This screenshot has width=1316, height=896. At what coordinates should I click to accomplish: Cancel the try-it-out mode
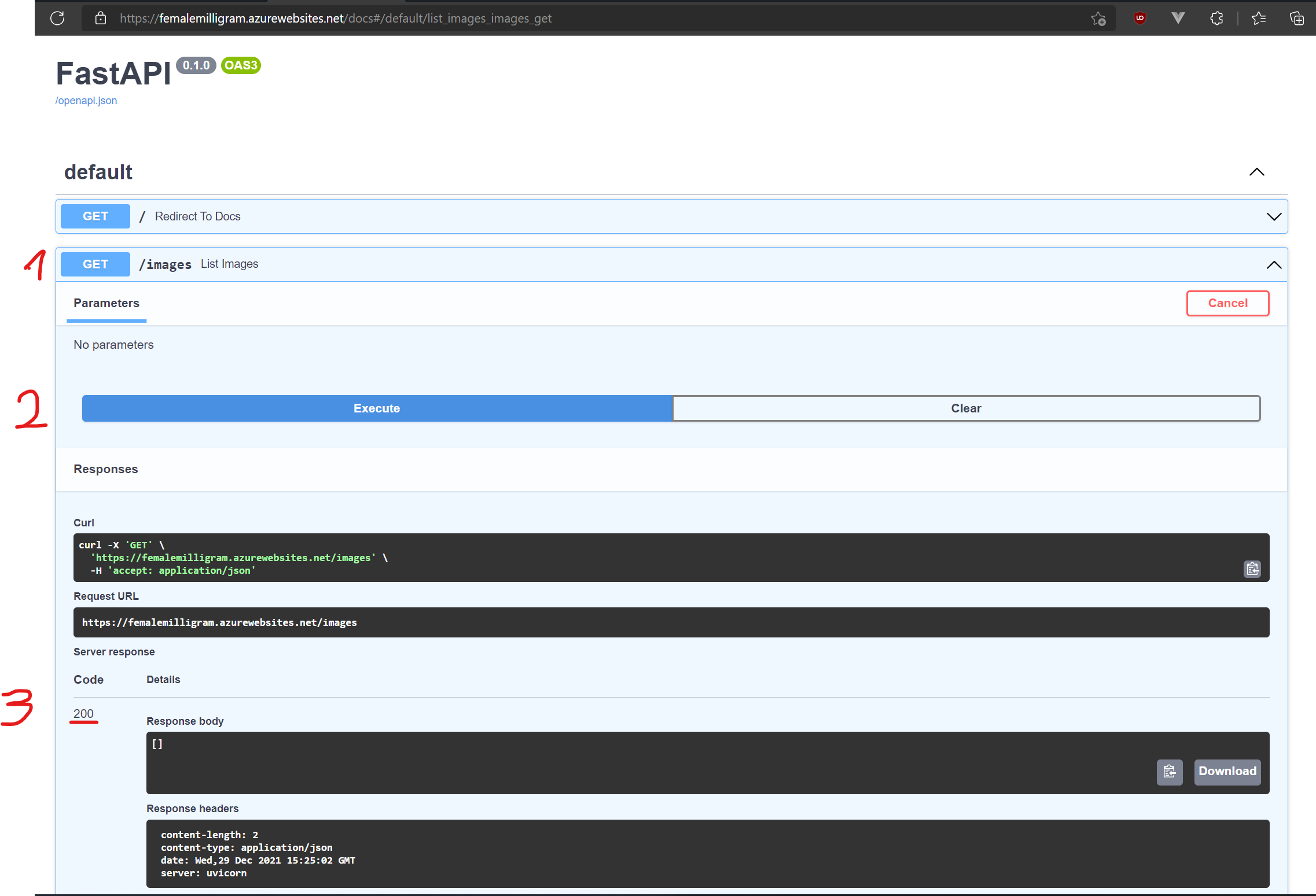pos(1227,303)
